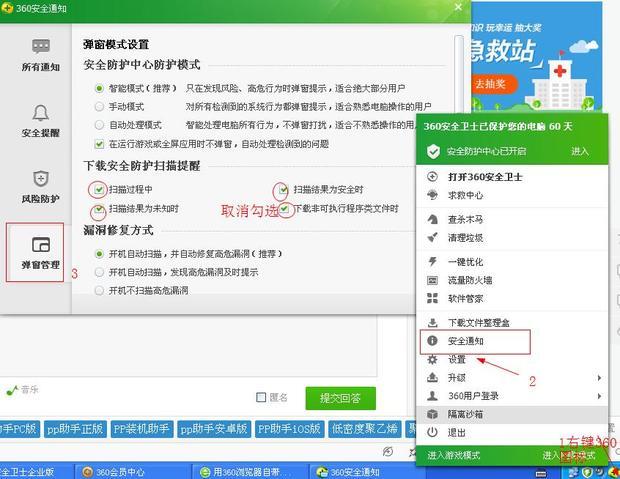Image resolution: width=620 pixels, height=479 pixels.
Task: Click the 流量防火墙 icon
Action: (433, 280)
